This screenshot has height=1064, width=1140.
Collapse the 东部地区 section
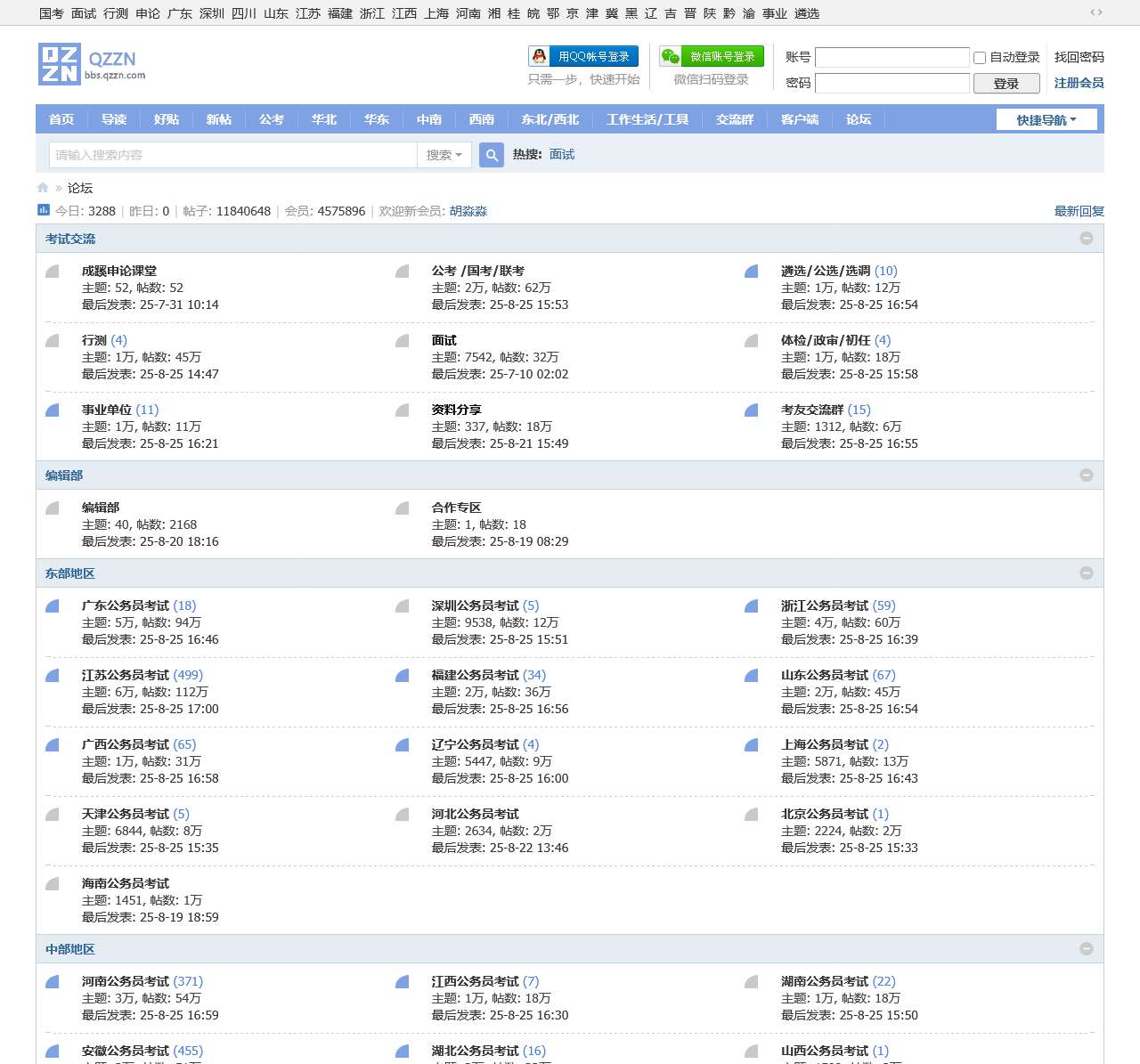1087,573
